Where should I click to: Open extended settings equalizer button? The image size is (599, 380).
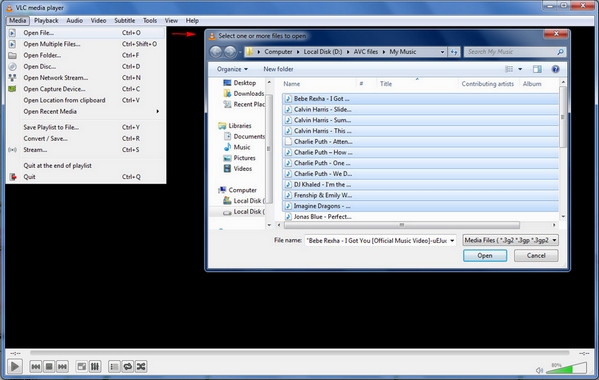95,367
